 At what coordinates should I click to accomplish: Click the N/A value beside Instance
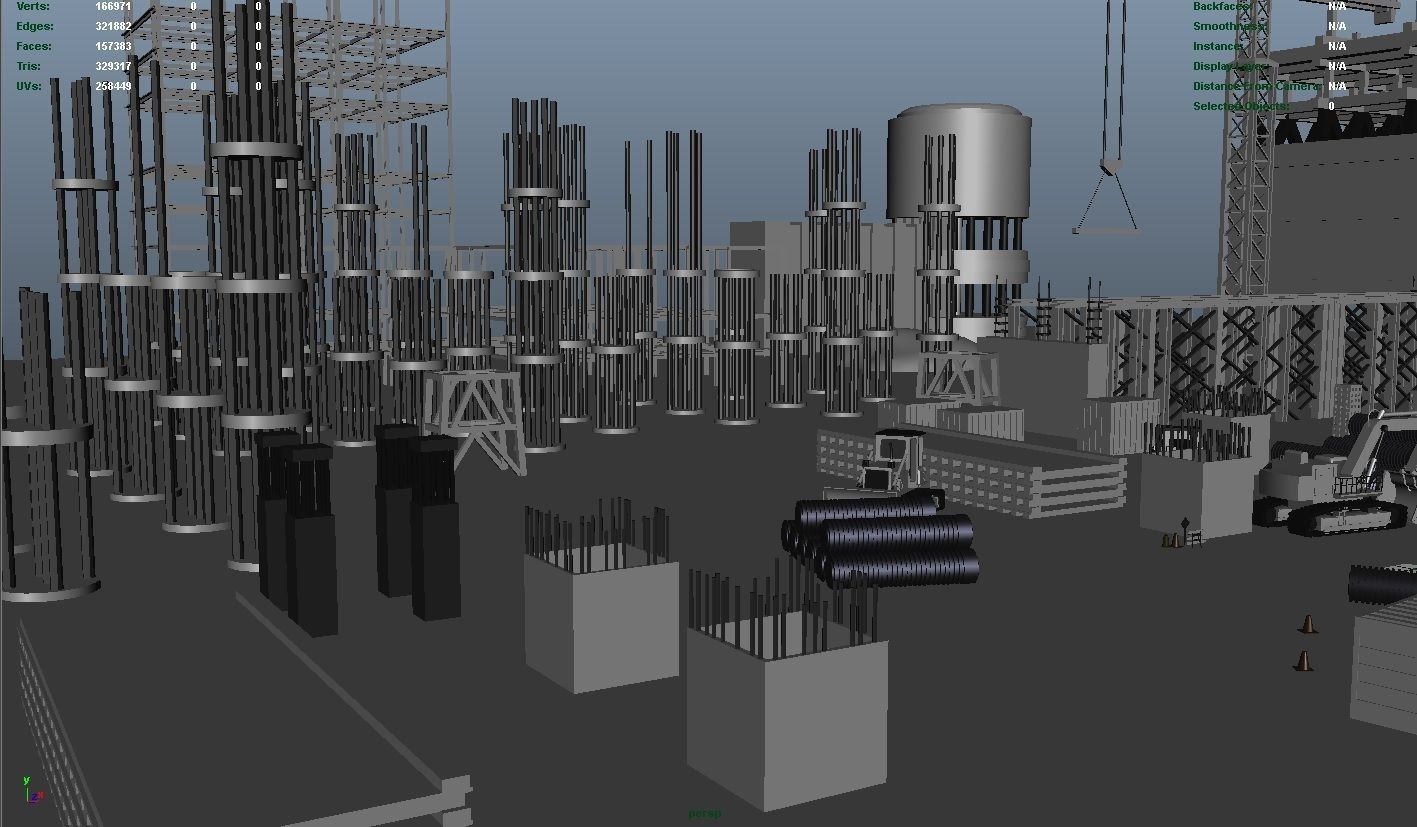pyautogui.click(x=1337, y=46)
